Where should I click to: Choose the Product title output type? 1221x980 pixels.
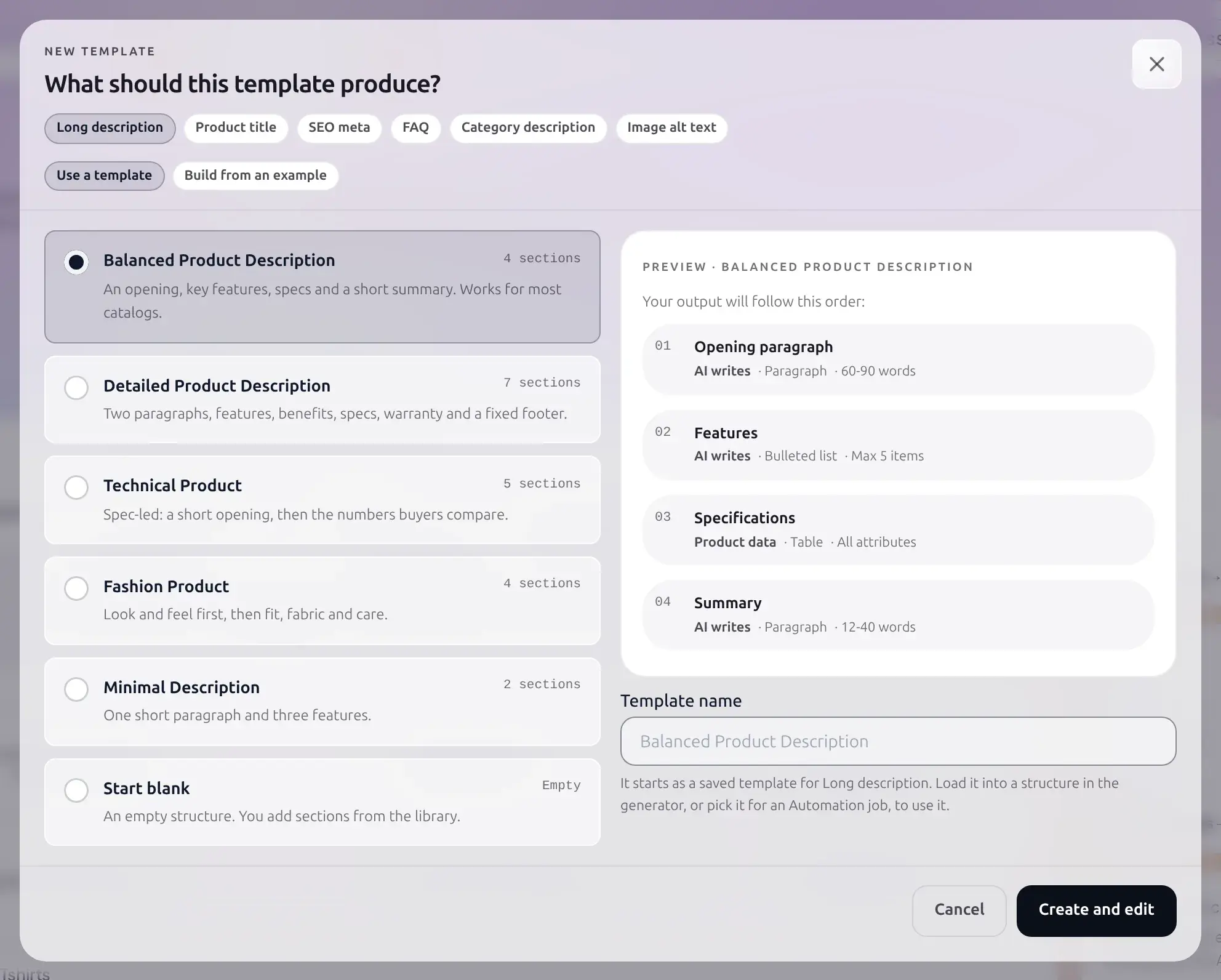[x=236, y=128]
